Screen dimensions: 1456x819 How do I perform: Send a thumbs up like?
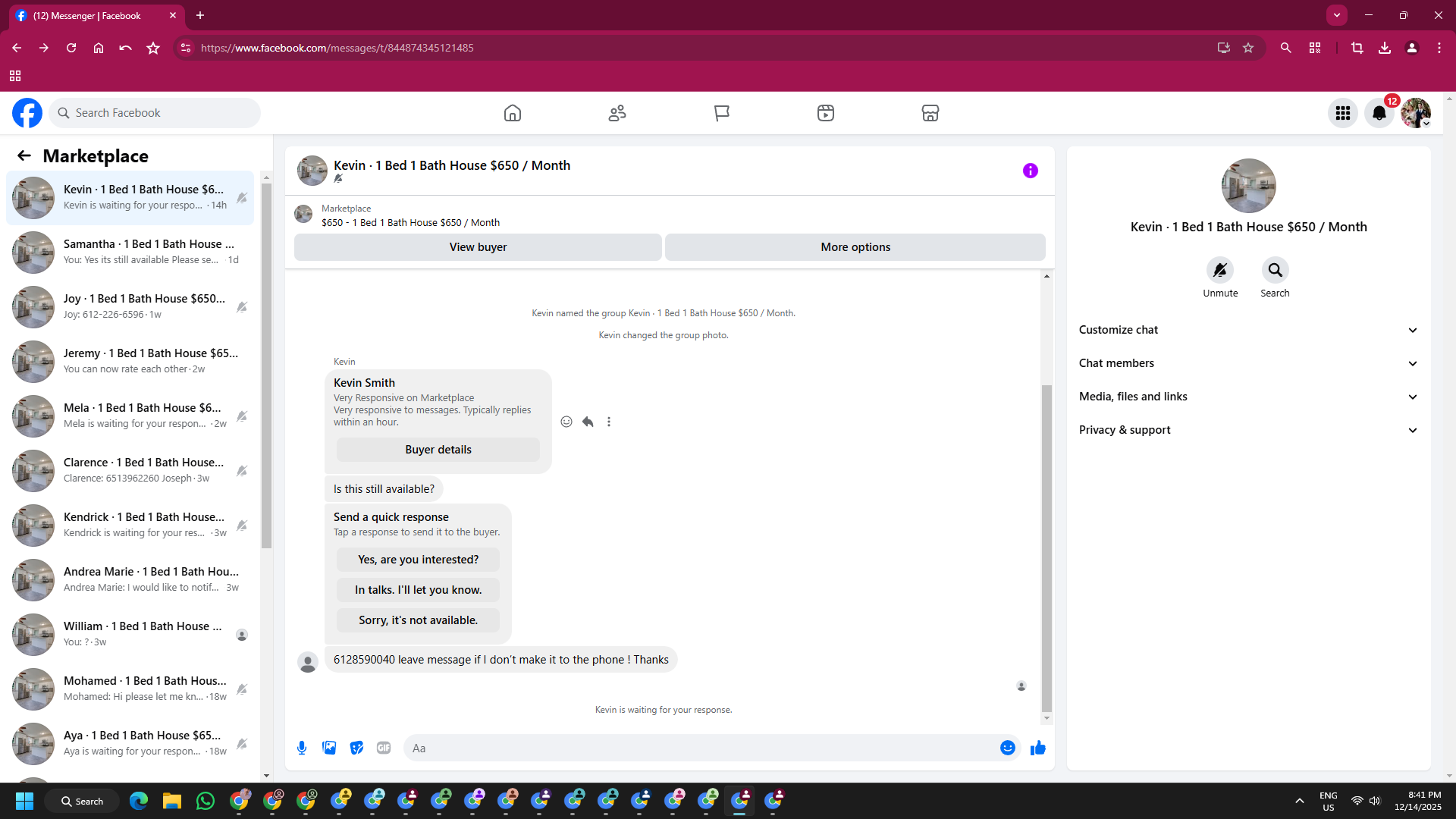pyautogui.click(x=1037, y=748)
